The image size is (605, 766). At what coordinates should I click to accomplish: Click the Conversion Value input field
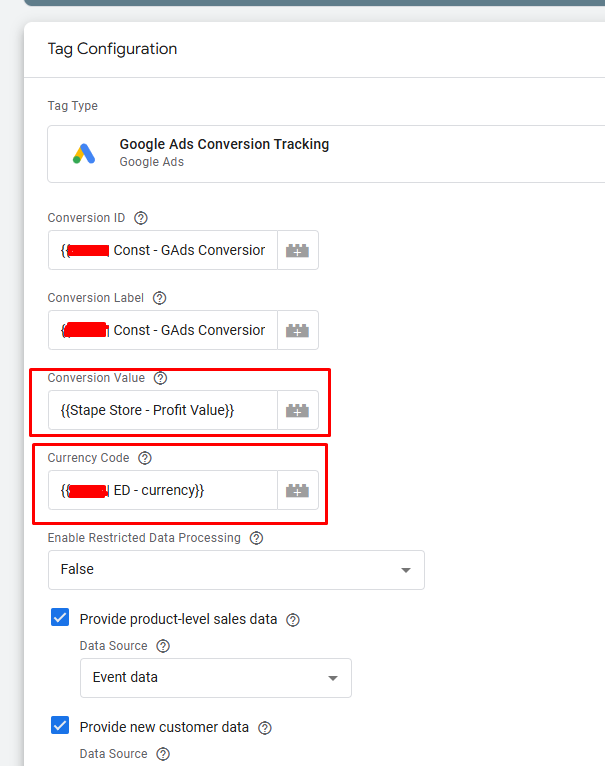(163, 410)
